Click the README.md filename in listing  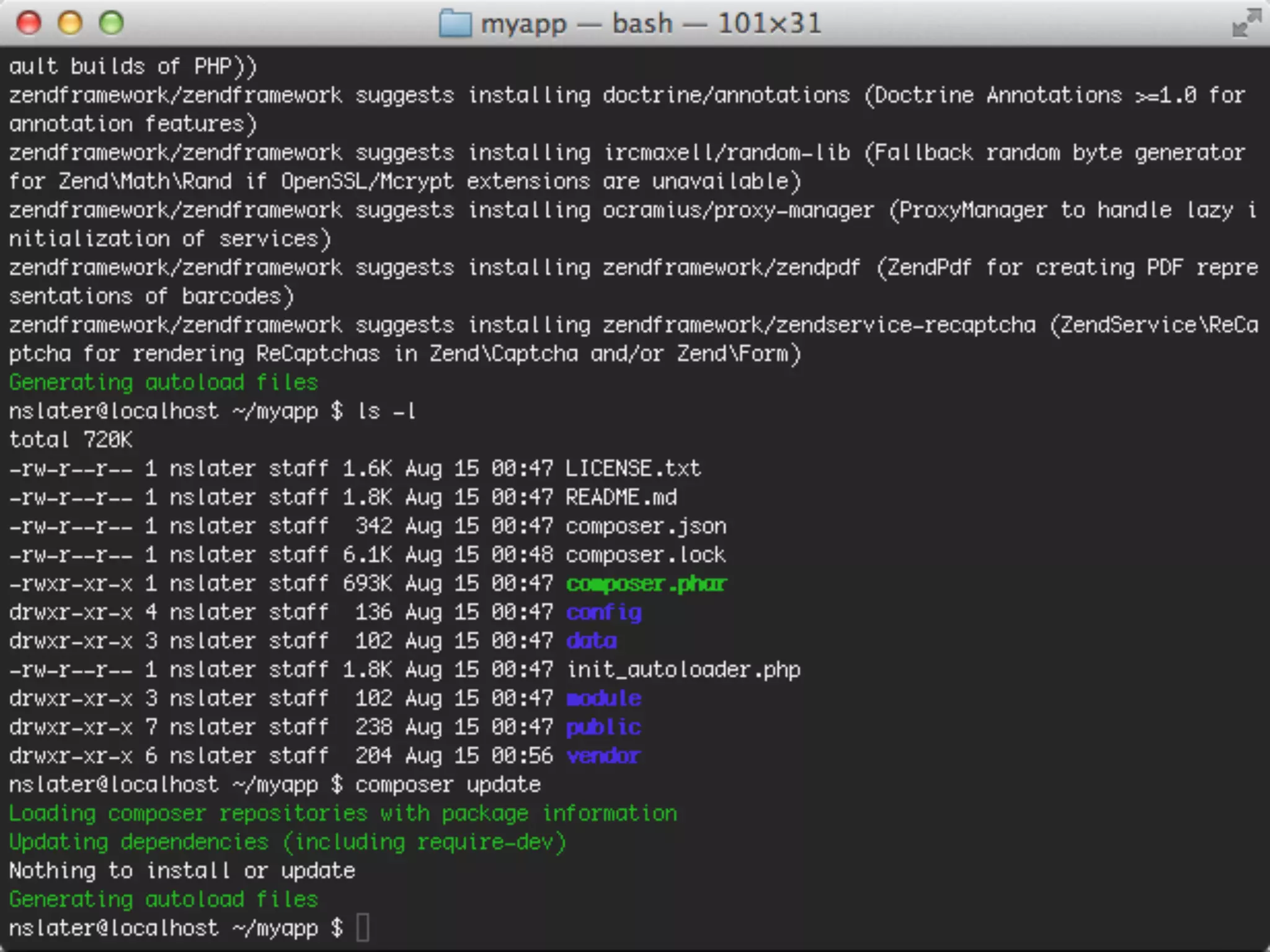click(x=621, y=497)
